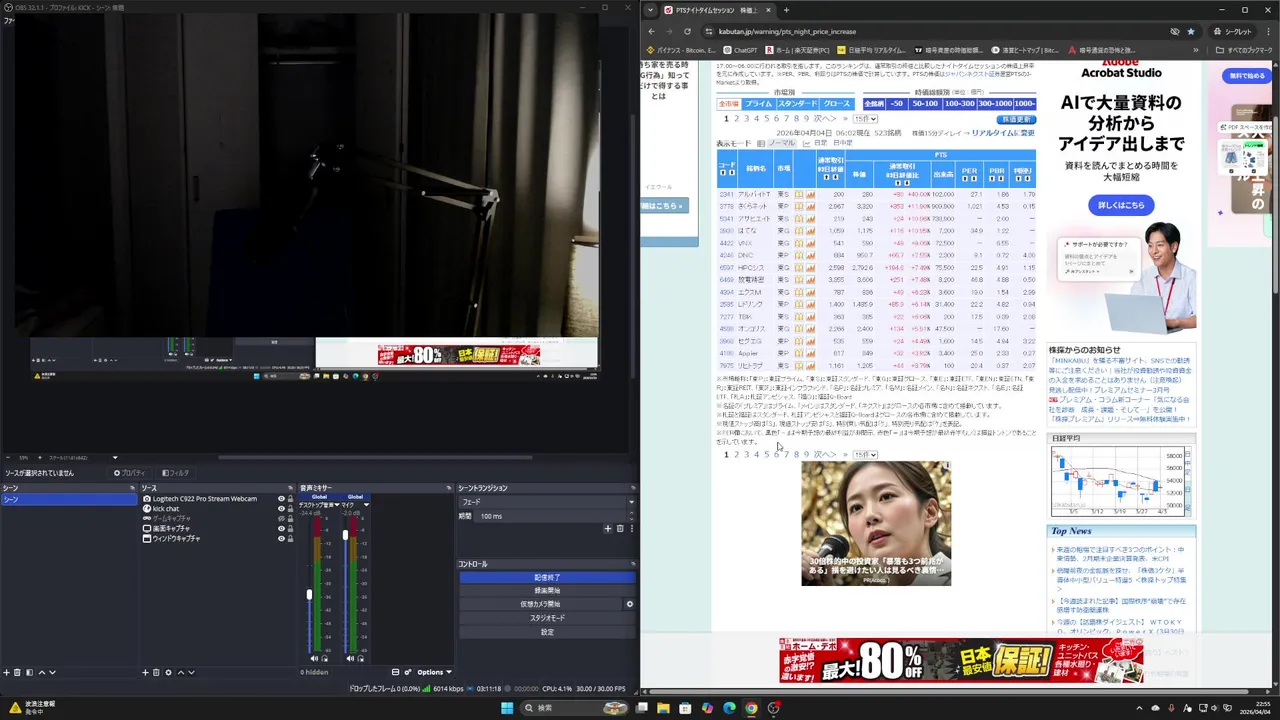Adjust transition duration 100 ms stepper

pos(630,516)
